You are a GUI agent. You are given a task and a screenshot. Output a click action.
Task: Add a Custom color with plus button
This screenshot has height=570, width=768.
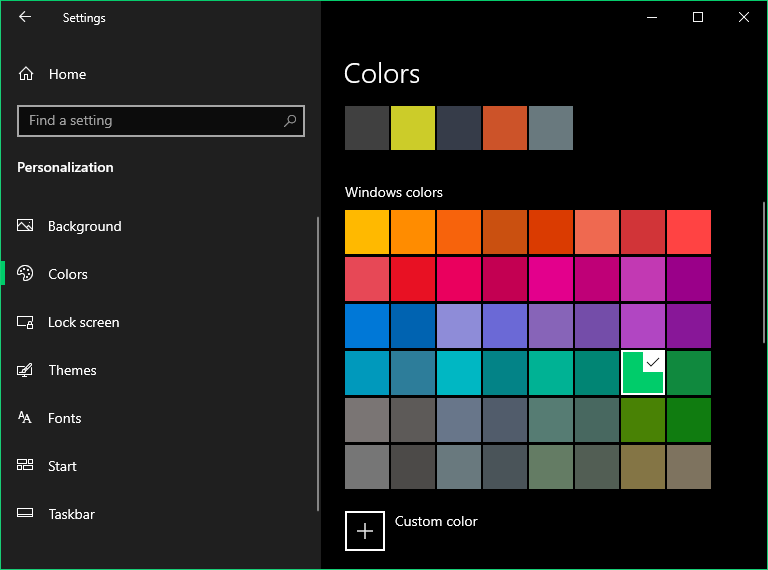(365, 531)
